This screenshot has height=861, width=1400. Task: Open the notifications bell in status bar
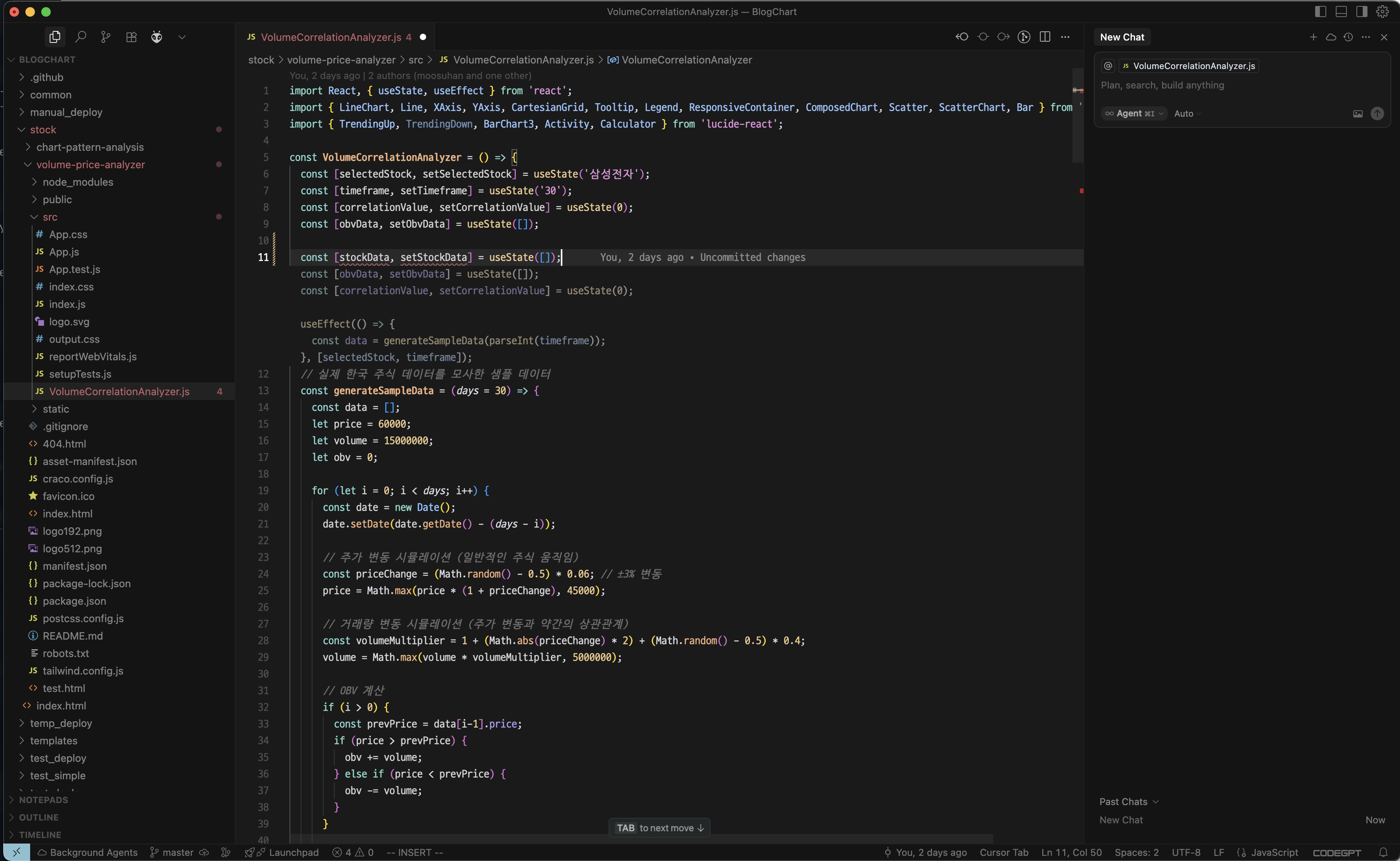click(1383, 852)
